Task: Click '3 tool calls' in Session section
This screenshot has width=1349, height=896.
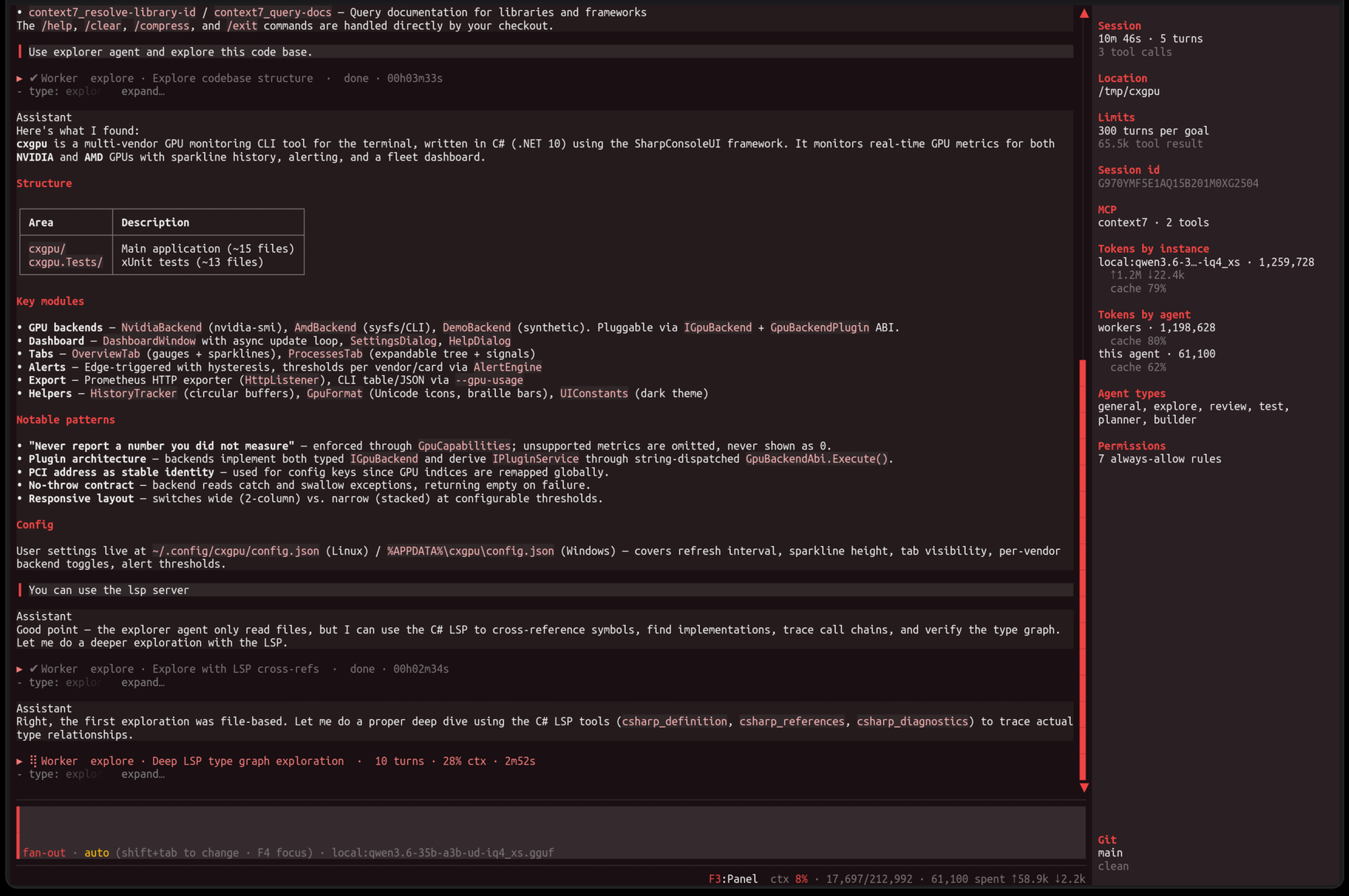Action: (x=1135, y=52)
